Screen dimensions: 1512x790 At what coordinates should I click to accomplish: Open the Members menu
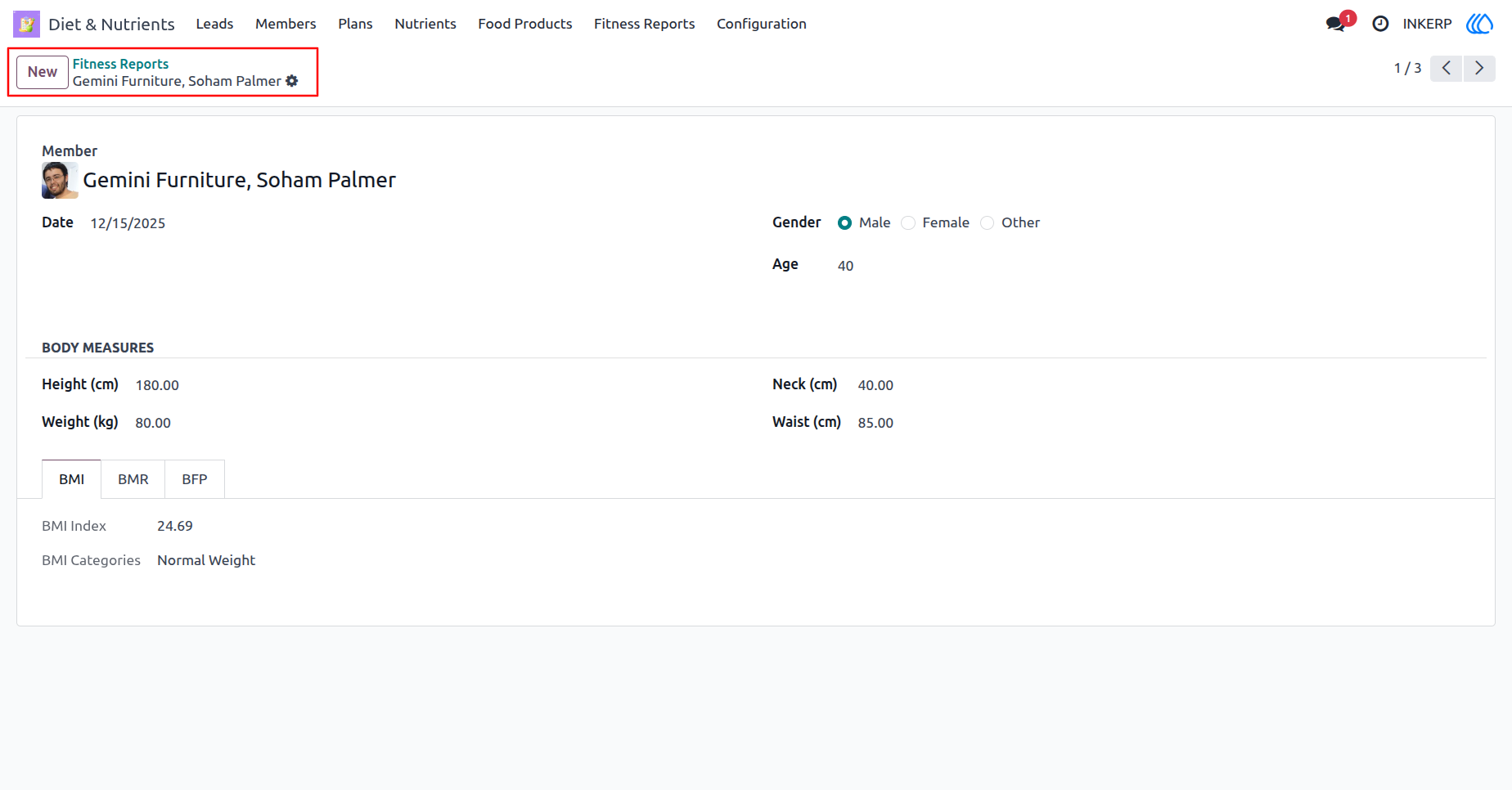[286, 24]
